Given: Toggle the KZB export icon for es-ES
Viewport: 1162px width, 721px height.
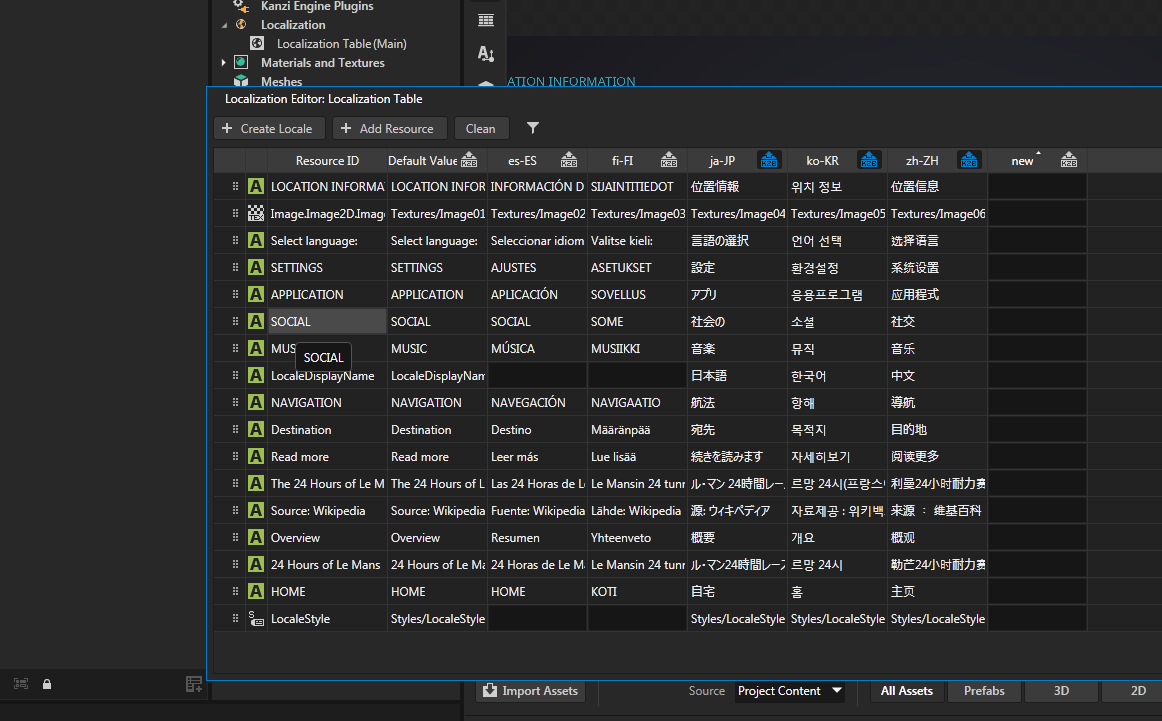Looking at the screenshot, I should pos(569,160).
